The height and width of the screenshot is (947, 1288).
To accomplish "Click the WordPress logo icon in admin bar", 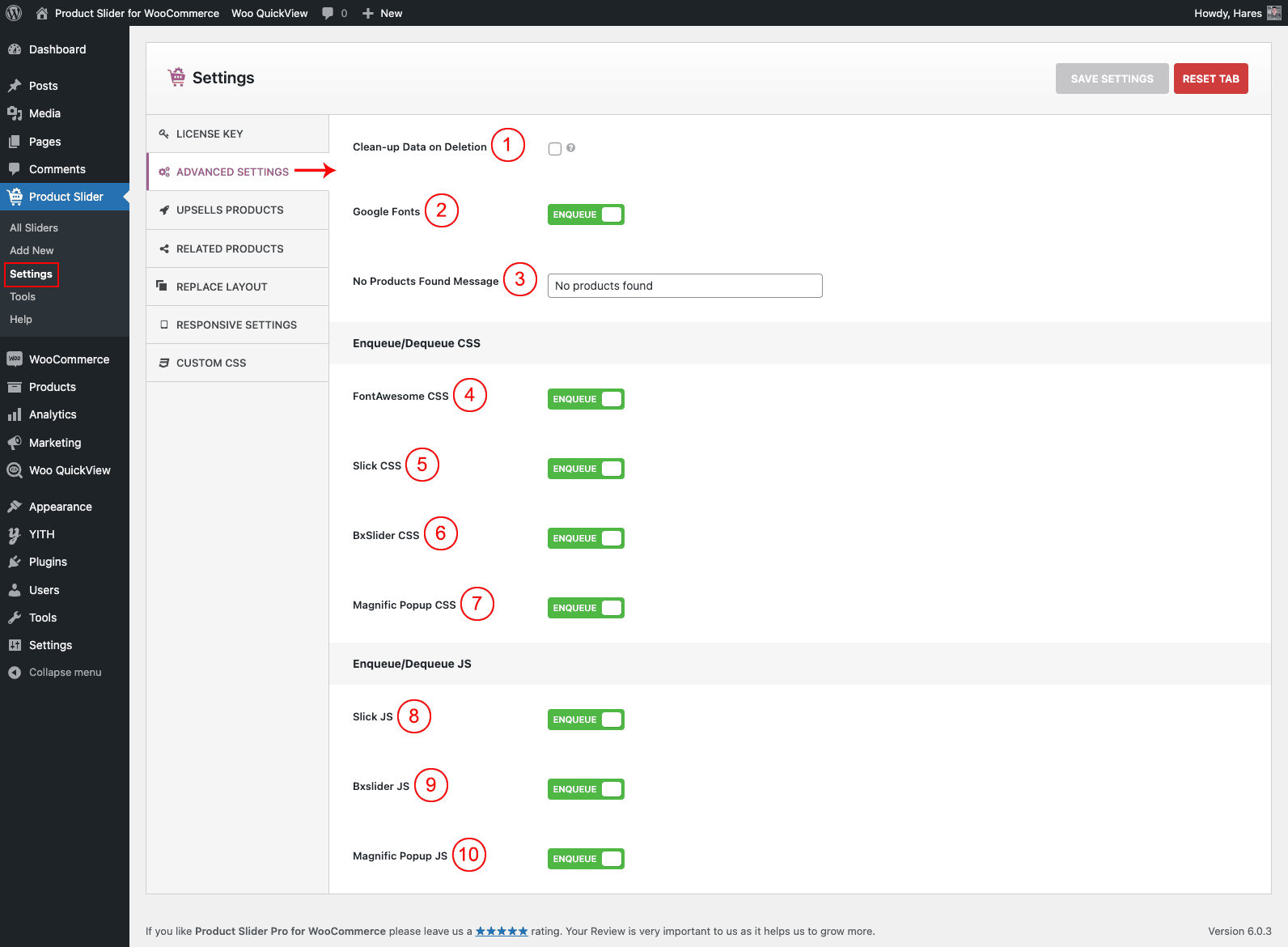I will pyautogui.click(x=14, y=13).
